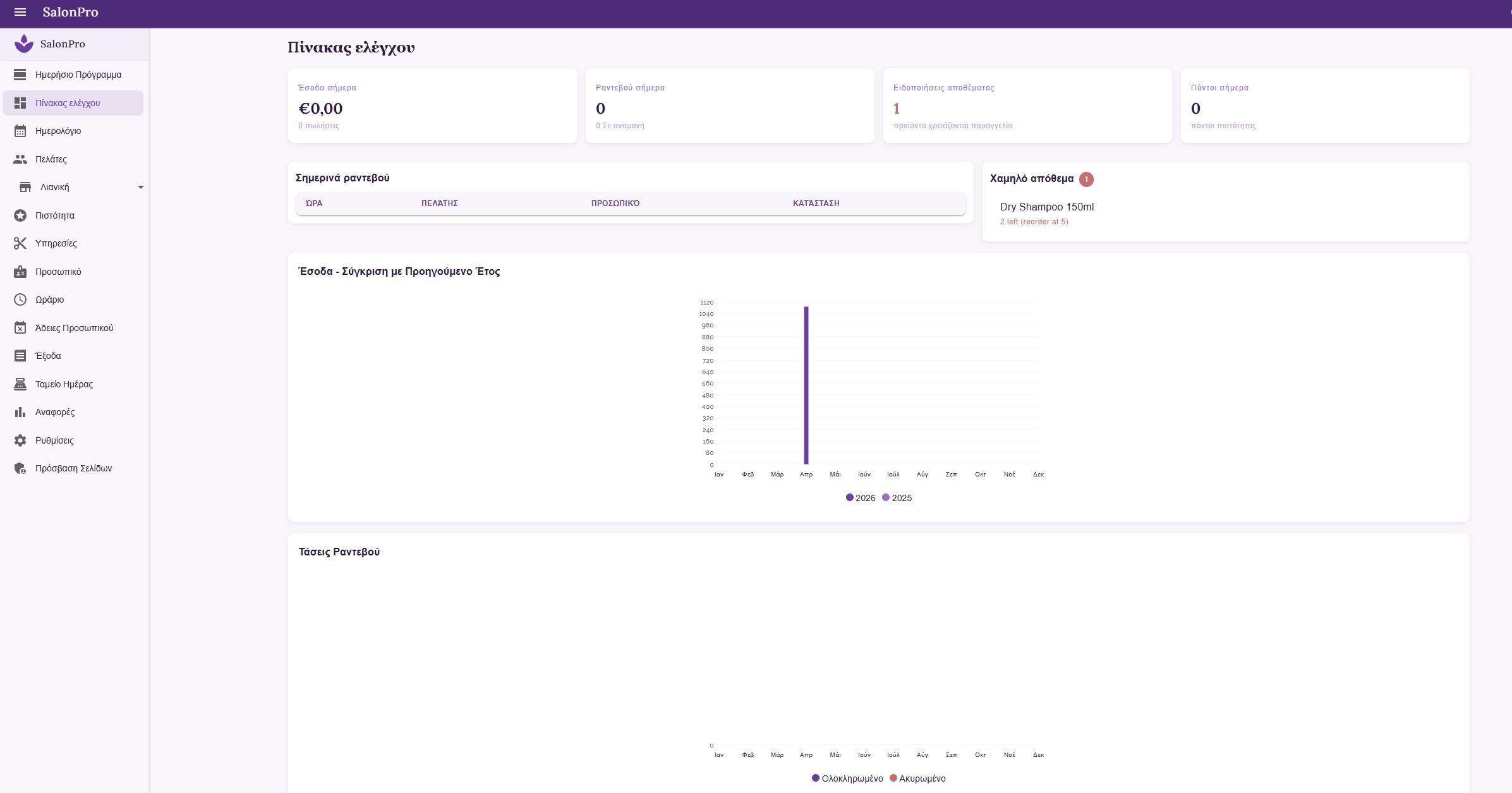Select Πίνακας ελέγχου menu item
Viewport: 1512px width, 793px height.
tap(73, 103)
